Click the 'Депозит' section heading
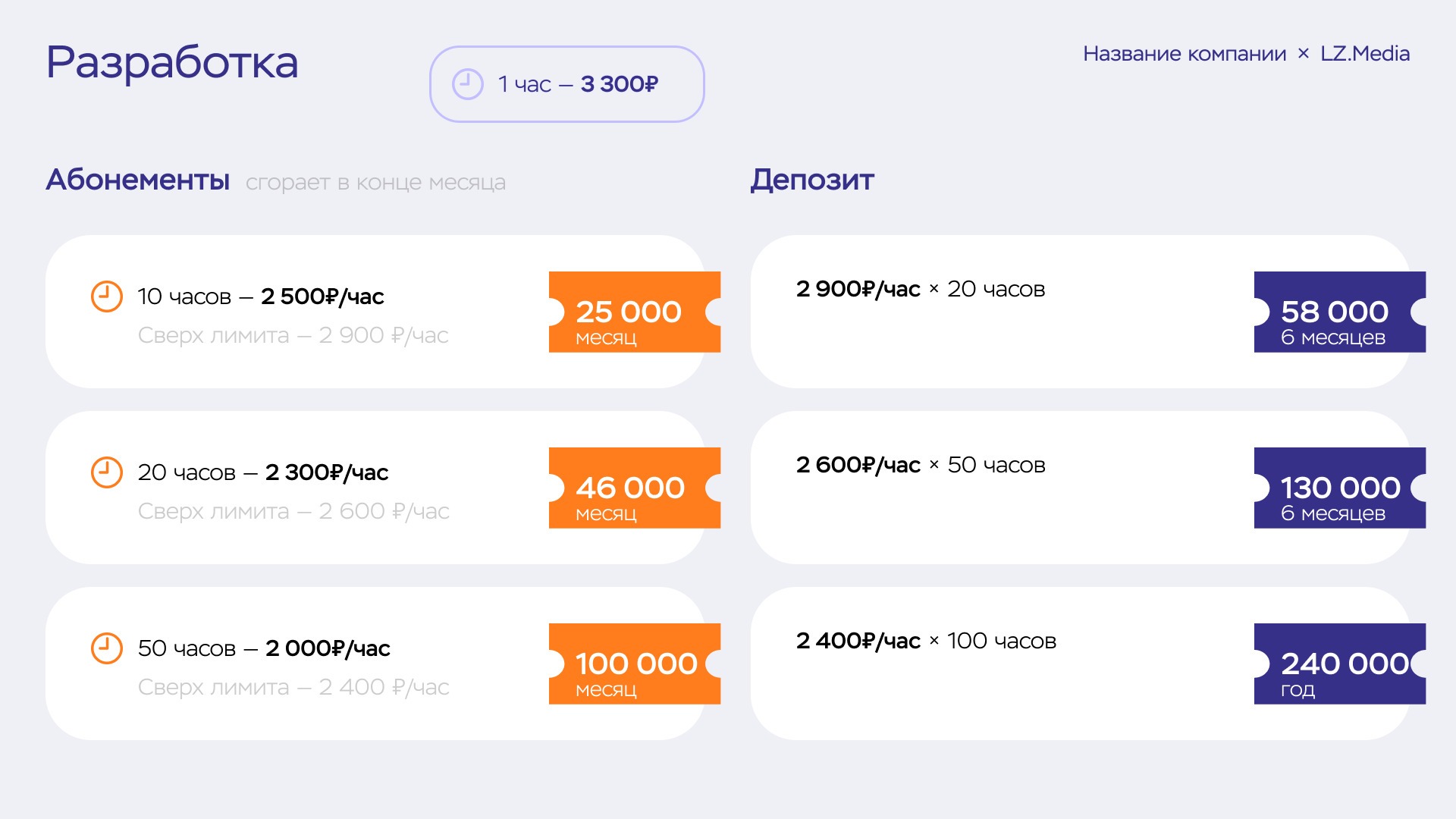 (812, 180)
